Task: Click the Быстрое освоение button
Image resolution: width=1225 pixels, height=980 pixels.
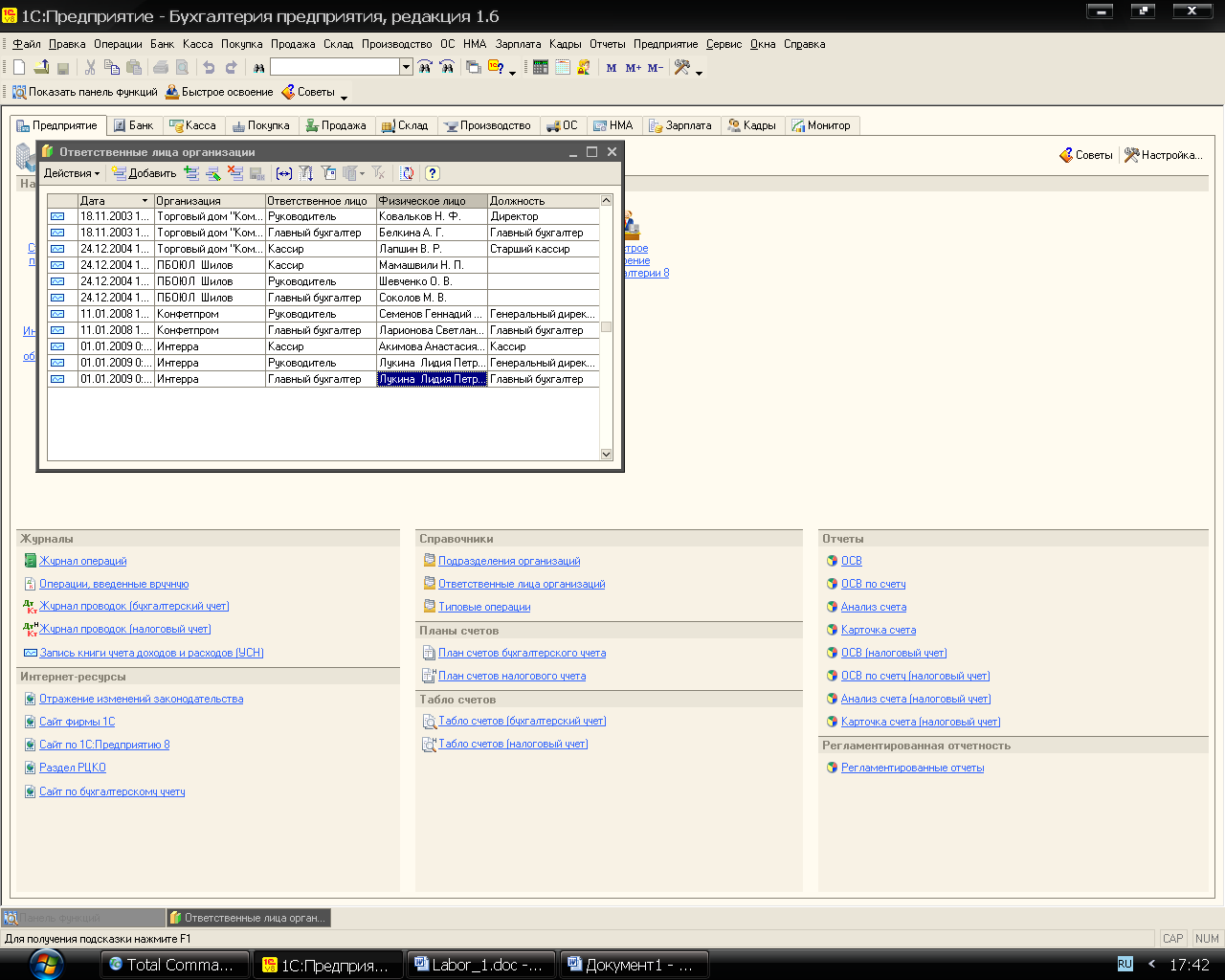Action: [219, 92]
